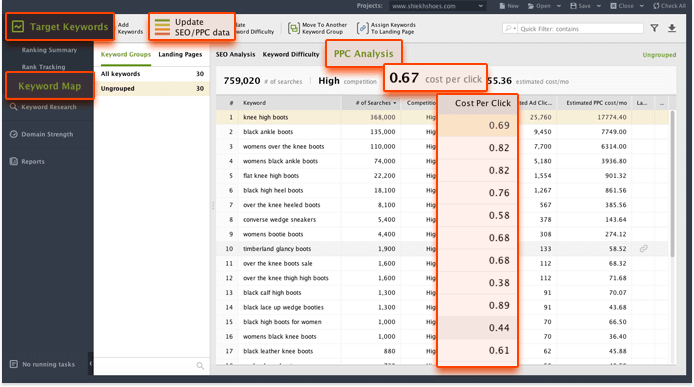
Task: Expand the Close dropdown arrow
Action: click(x=641, y=6)
